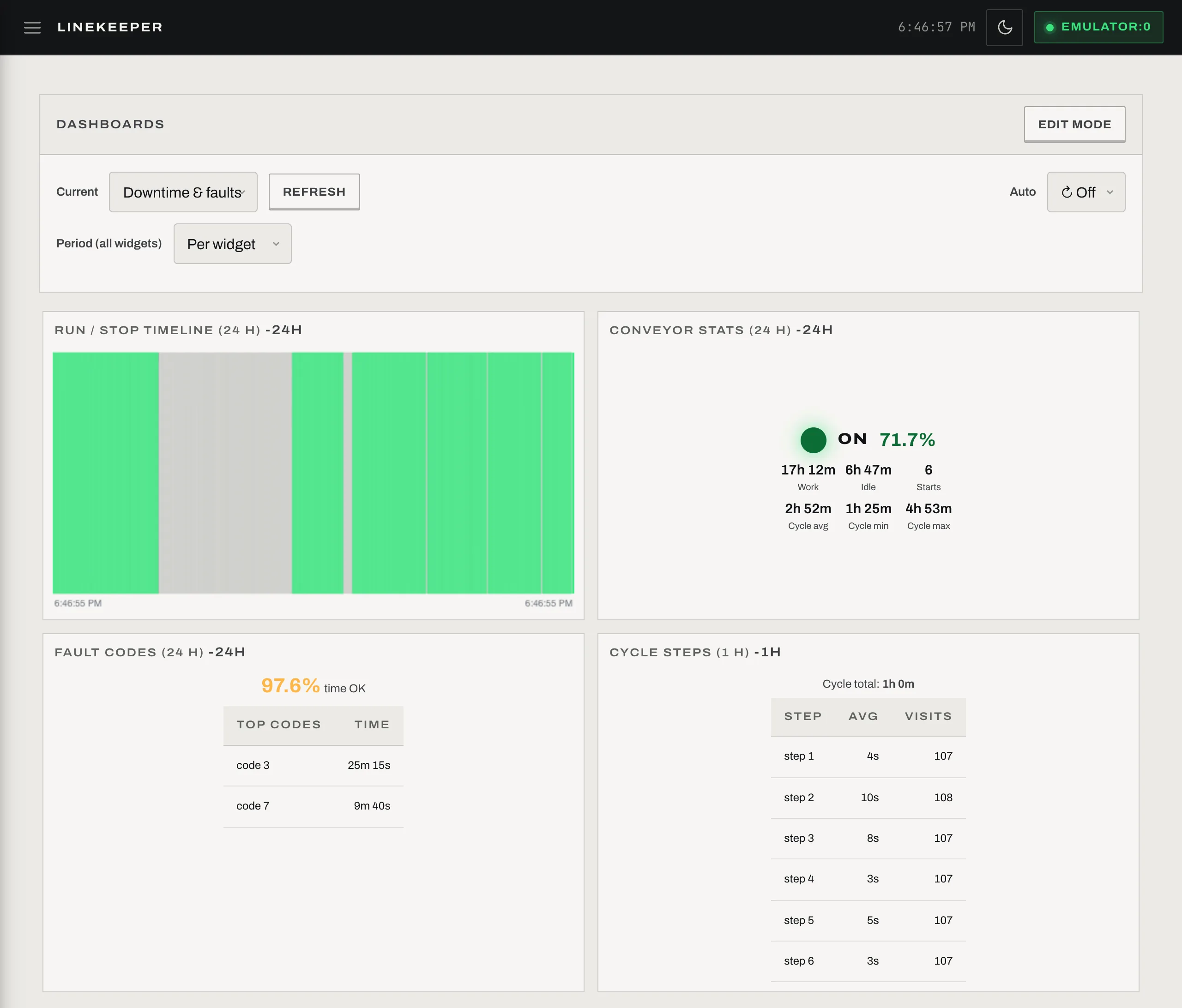Open the hamburger navigation menu
The width and height of the screenshot is (1182, 1008).
point(32,27)
